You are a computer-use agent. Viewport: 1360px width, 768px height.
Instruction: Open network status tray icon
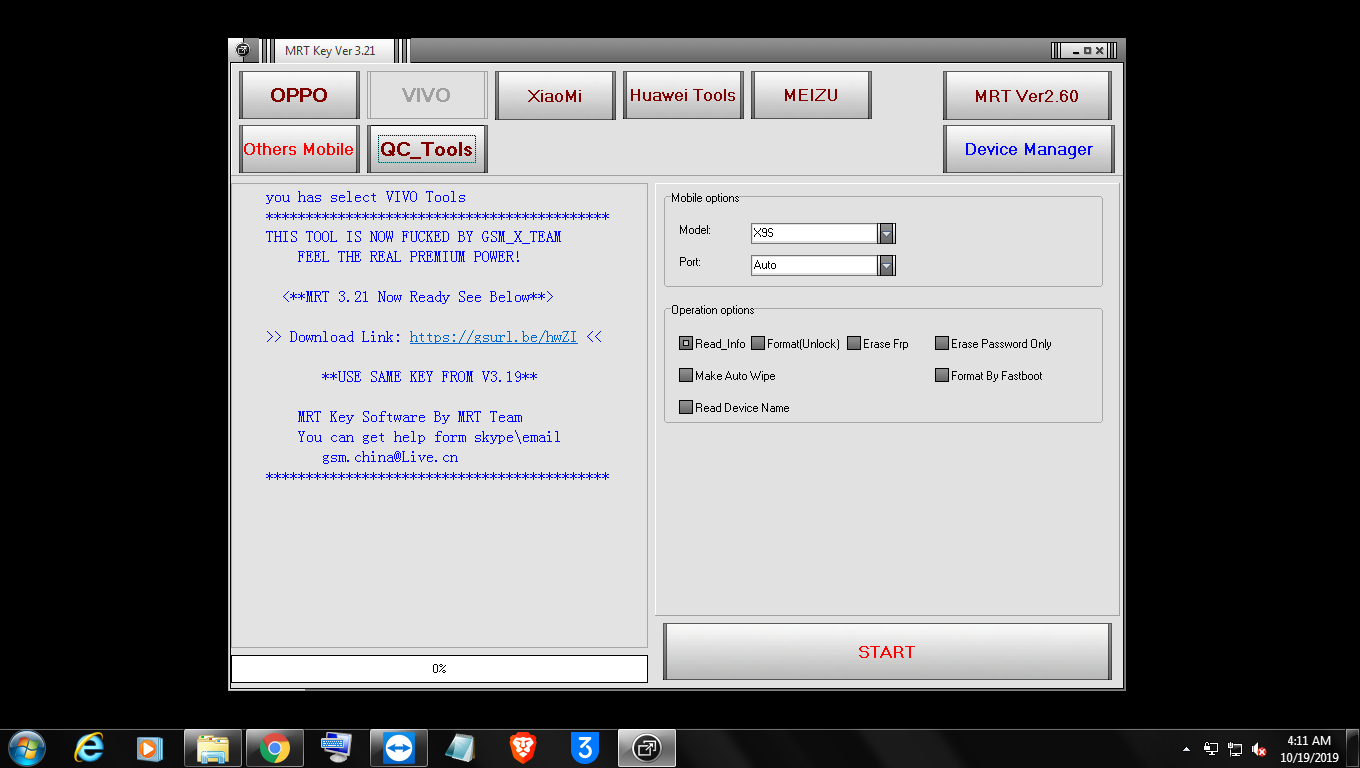point(1235,749)
